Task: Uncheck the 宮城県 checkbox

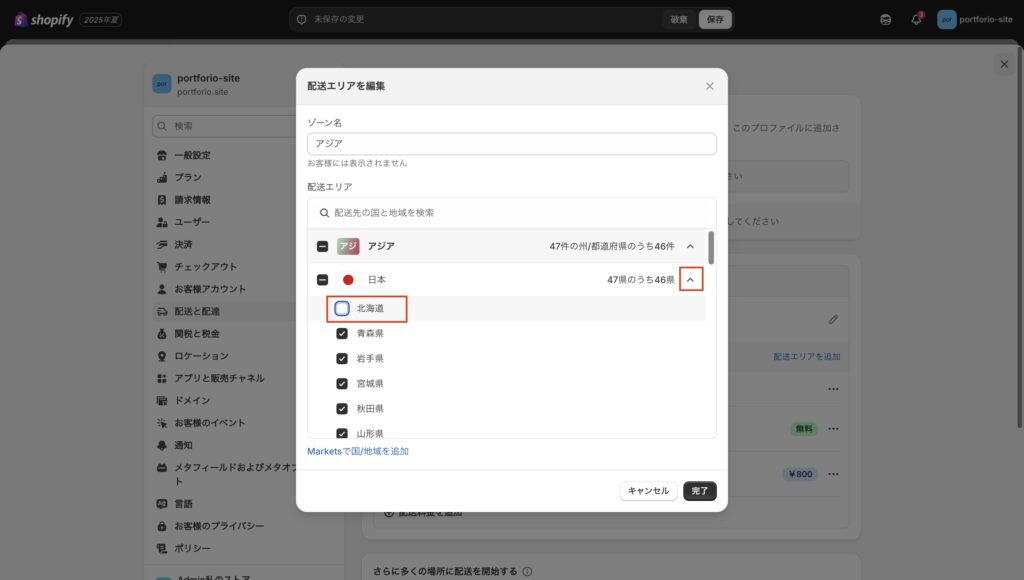Action: point(342,383)
